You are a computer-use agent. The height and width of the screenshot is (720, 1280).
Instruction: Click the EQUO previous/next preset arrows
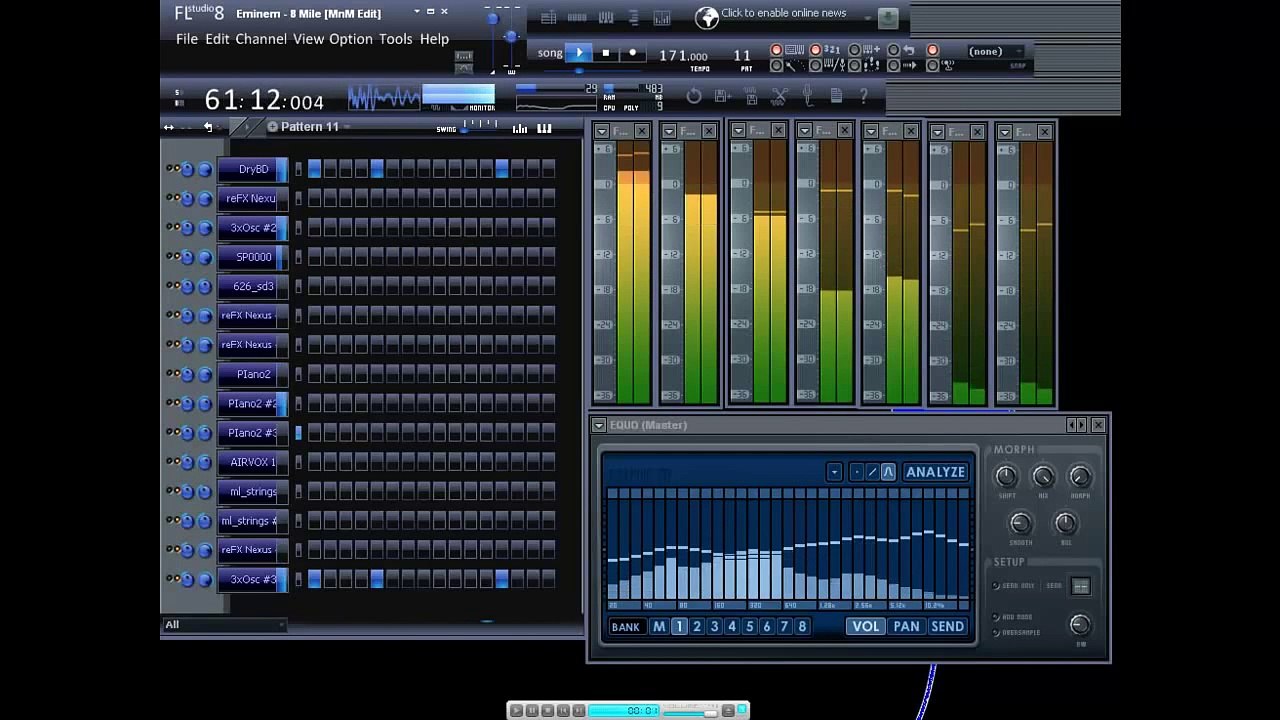1076,425
